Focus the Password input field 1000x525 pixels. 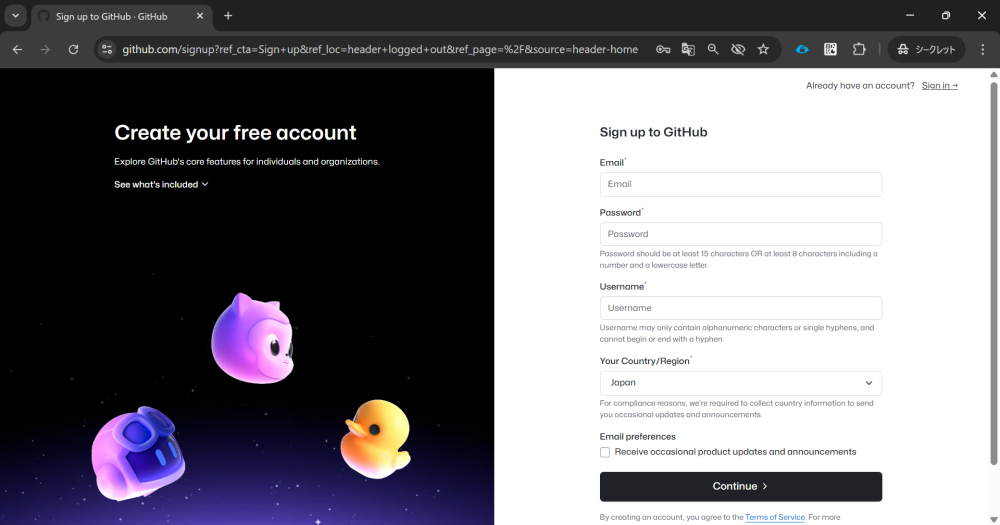click(740, 234)
